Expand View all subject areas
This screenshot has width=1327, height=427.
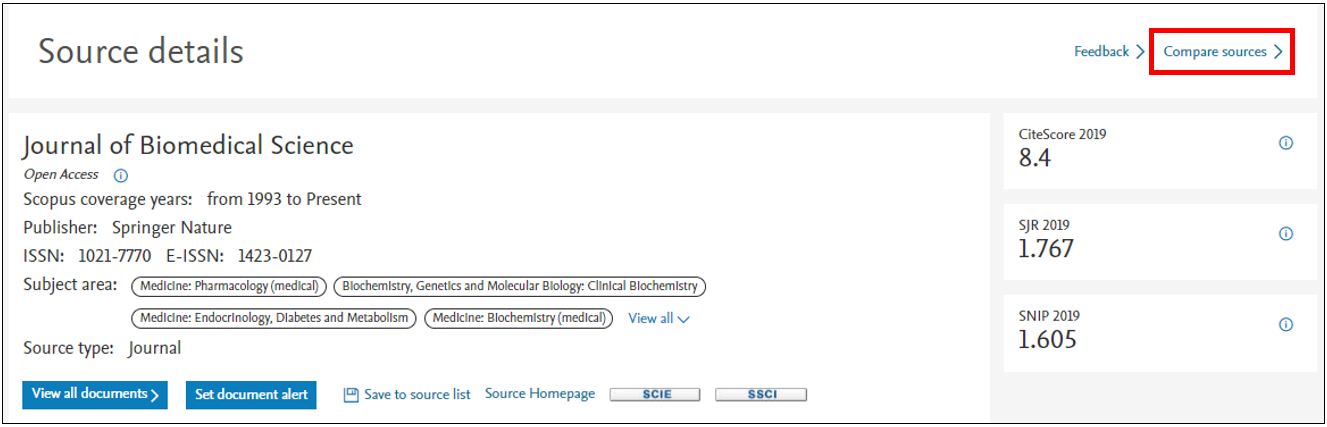click(x=659, y=318)
